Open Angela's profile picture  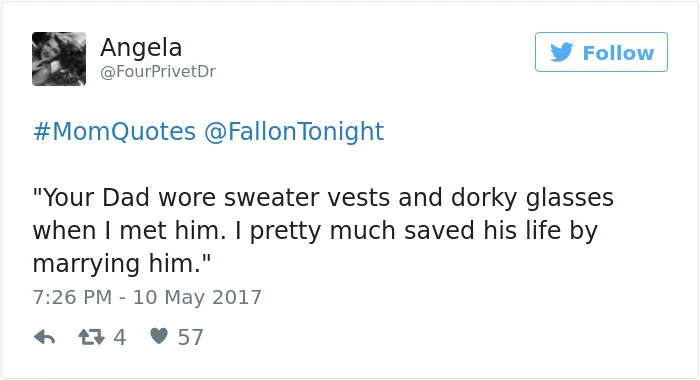59,59
